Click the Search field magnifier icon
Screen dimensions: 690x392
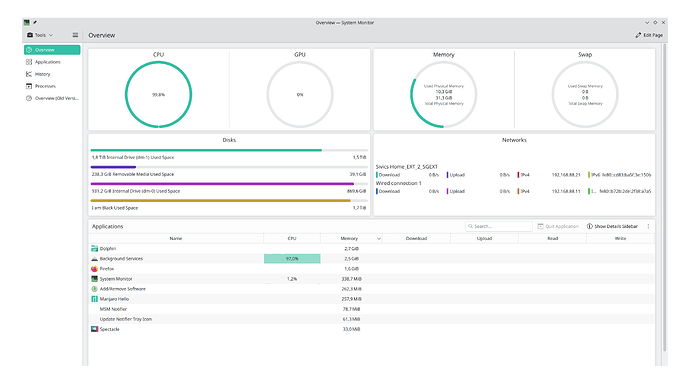coord(470,226)
